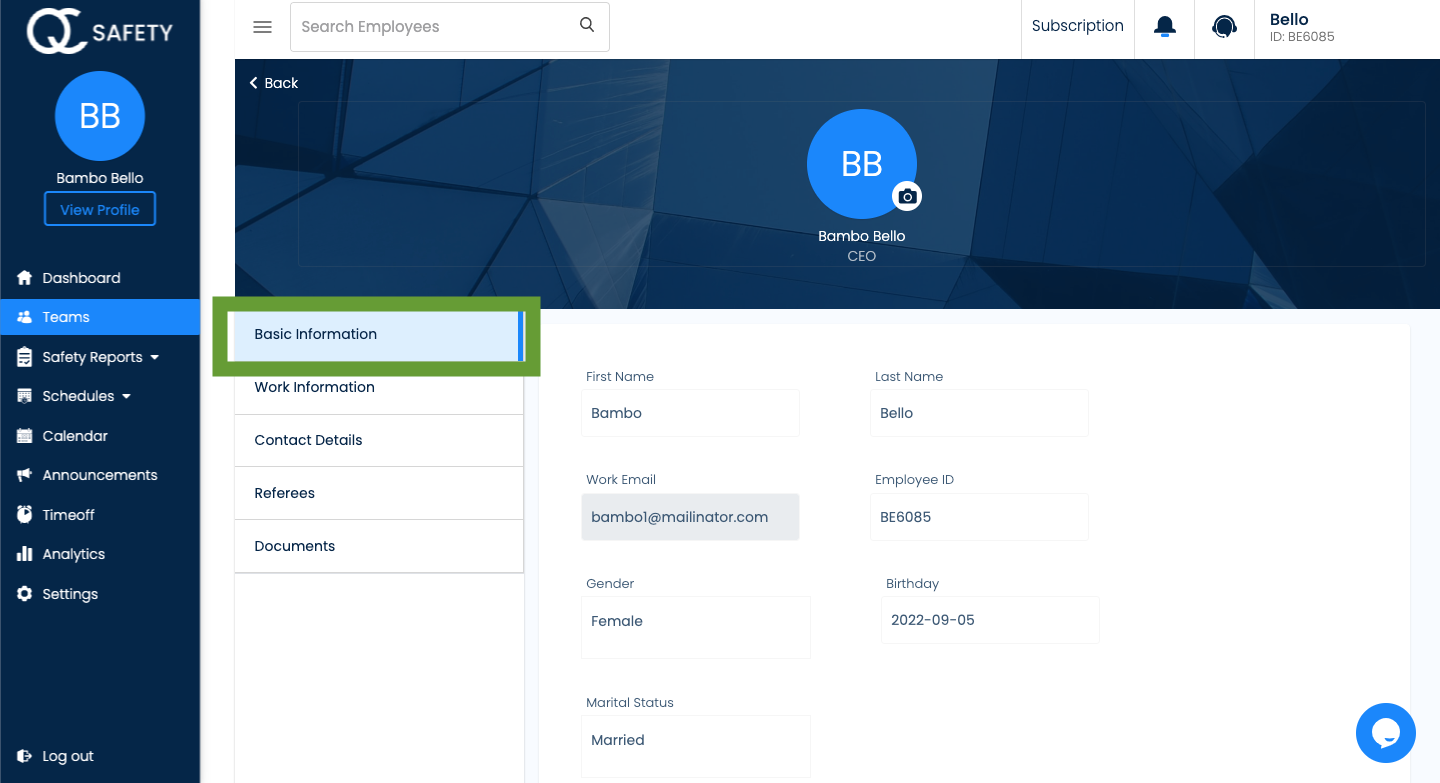The width and height of the screenshot is (1440, 783).
Task: Open the Calendar section
Action: click(x=76, y=435)
